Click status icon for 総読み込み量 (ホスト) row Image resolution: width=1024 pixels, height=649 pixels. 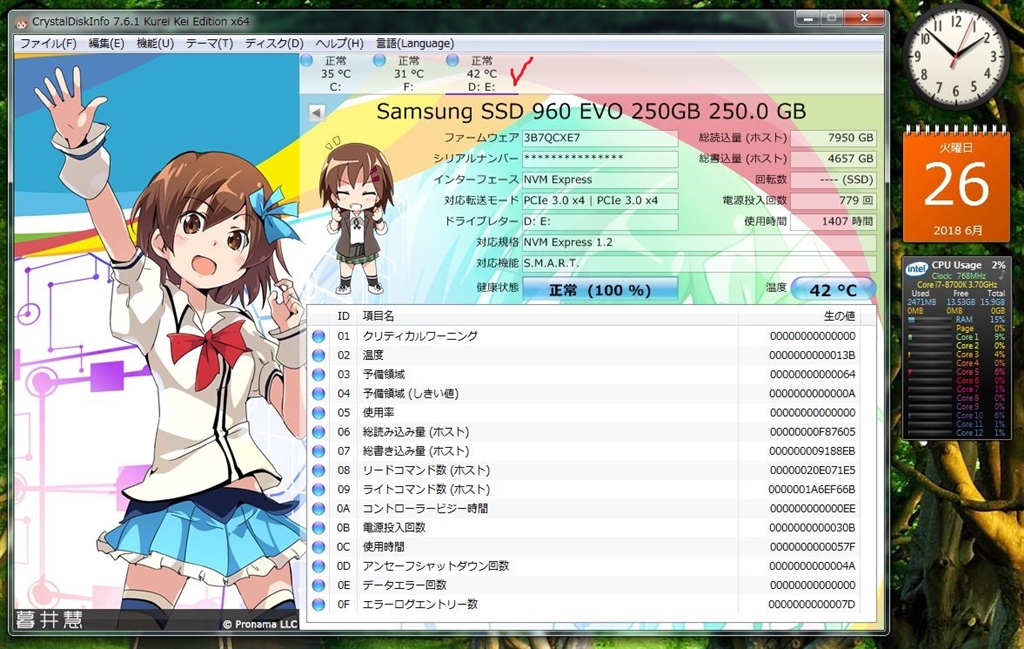point(319,432)
